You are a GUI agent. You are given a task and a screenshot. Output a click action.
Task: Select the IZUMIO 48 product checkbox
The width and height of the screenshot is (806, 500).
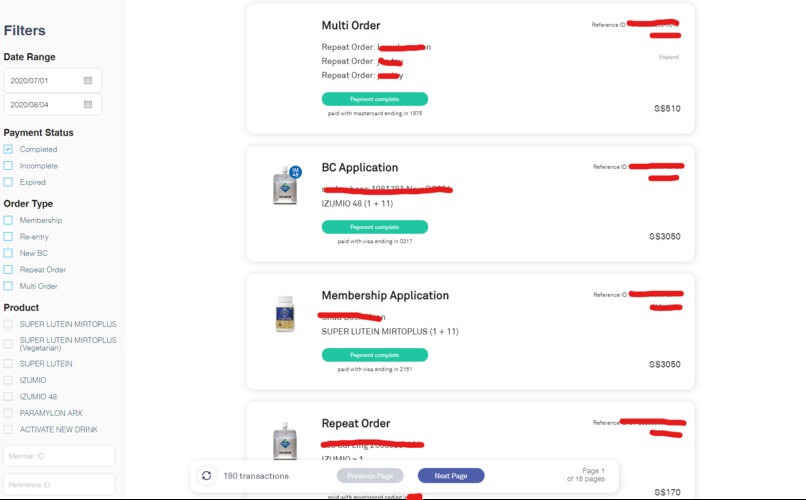tap(8, 396)
